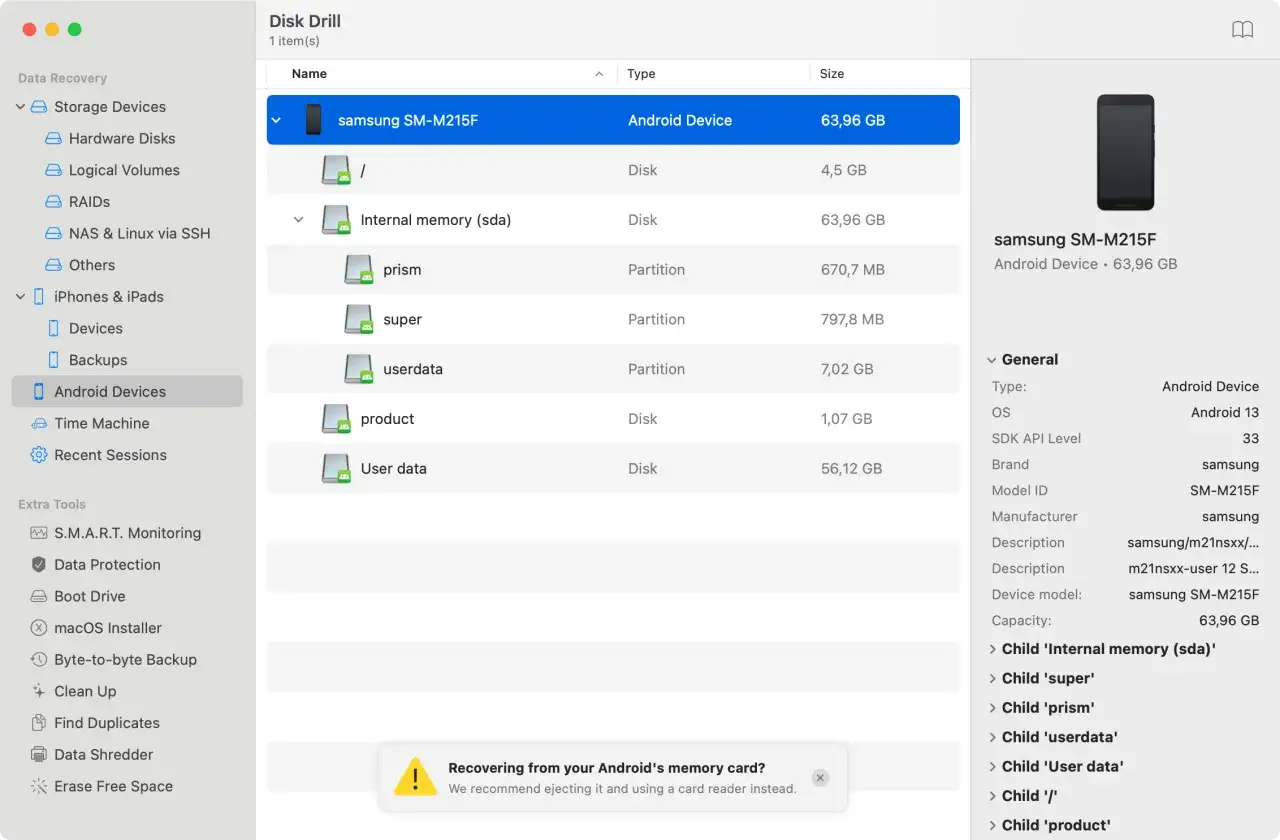The image size is (1280, 840).
Task: Collapse the iPhones & iPads sidebar group
Action: click(20, 297)
